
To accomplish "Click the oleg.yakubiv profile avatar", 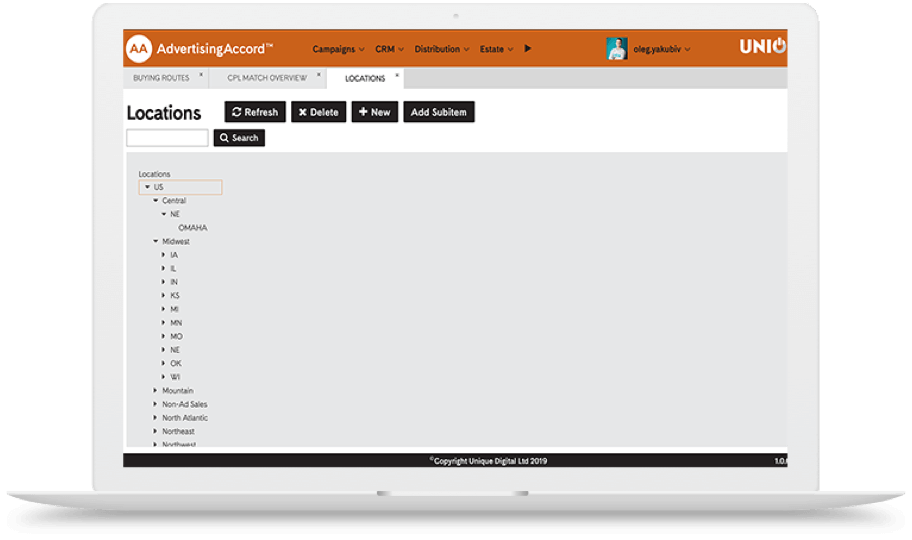I will point(617,49).
